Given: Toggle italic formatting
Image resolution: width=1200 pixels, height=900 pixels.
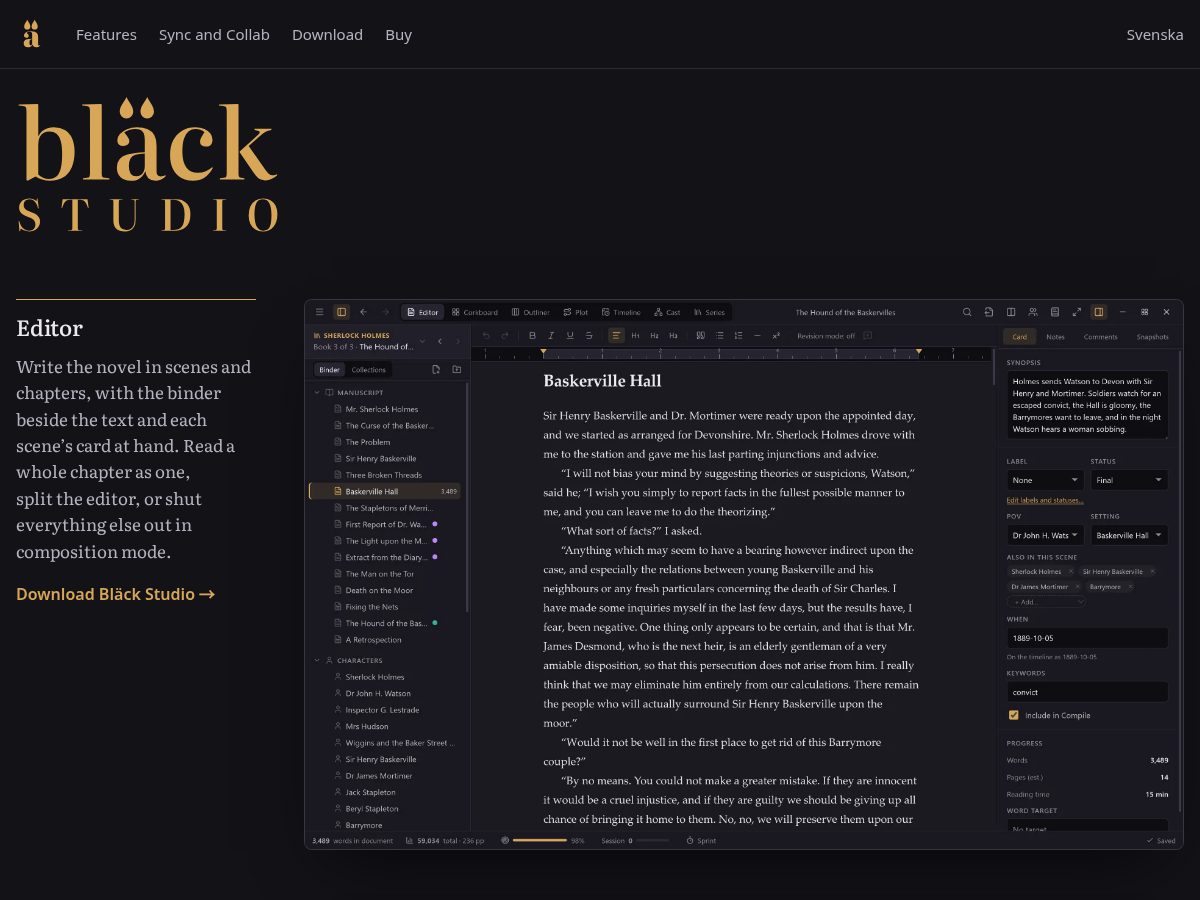Looking at the screenshot, I should point(551,335).
